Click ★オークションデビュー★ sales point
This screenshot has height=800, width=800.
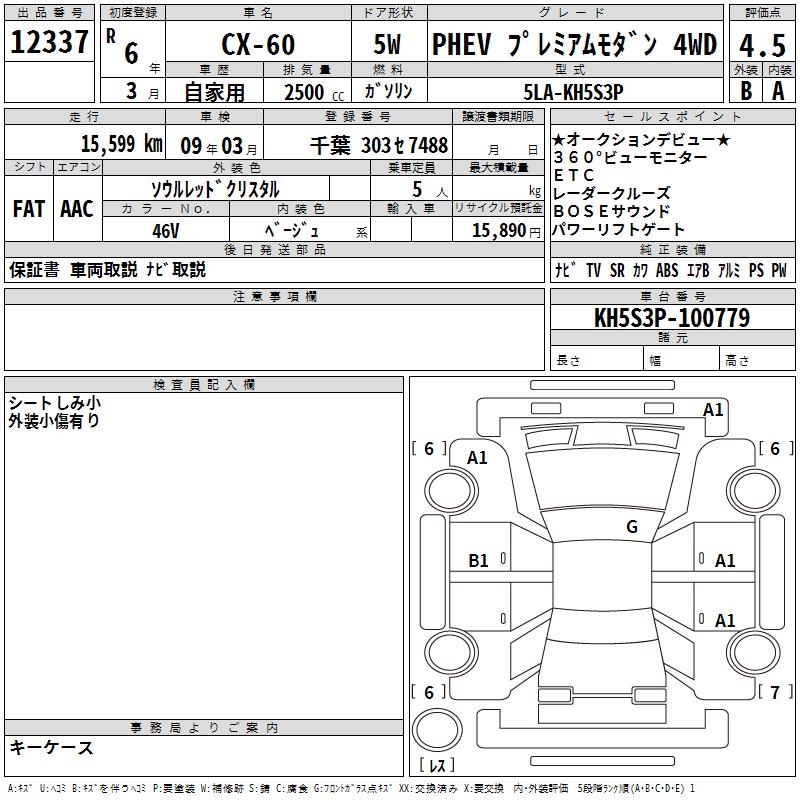[x=641, y=140]
